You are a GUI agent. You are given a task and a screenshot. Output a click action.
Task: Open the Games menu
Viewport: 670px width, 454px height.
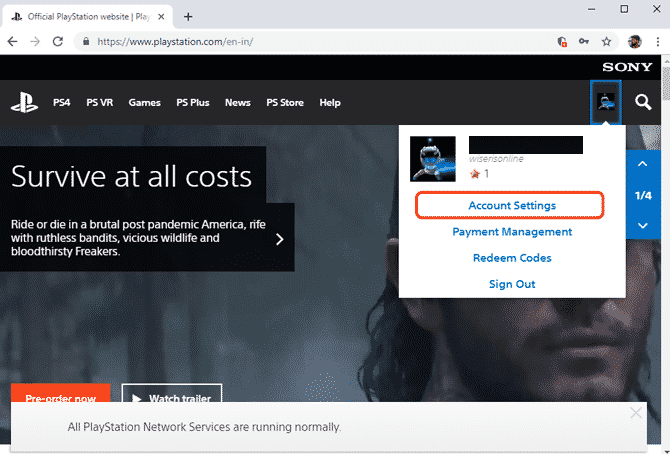tap(144, 103)
